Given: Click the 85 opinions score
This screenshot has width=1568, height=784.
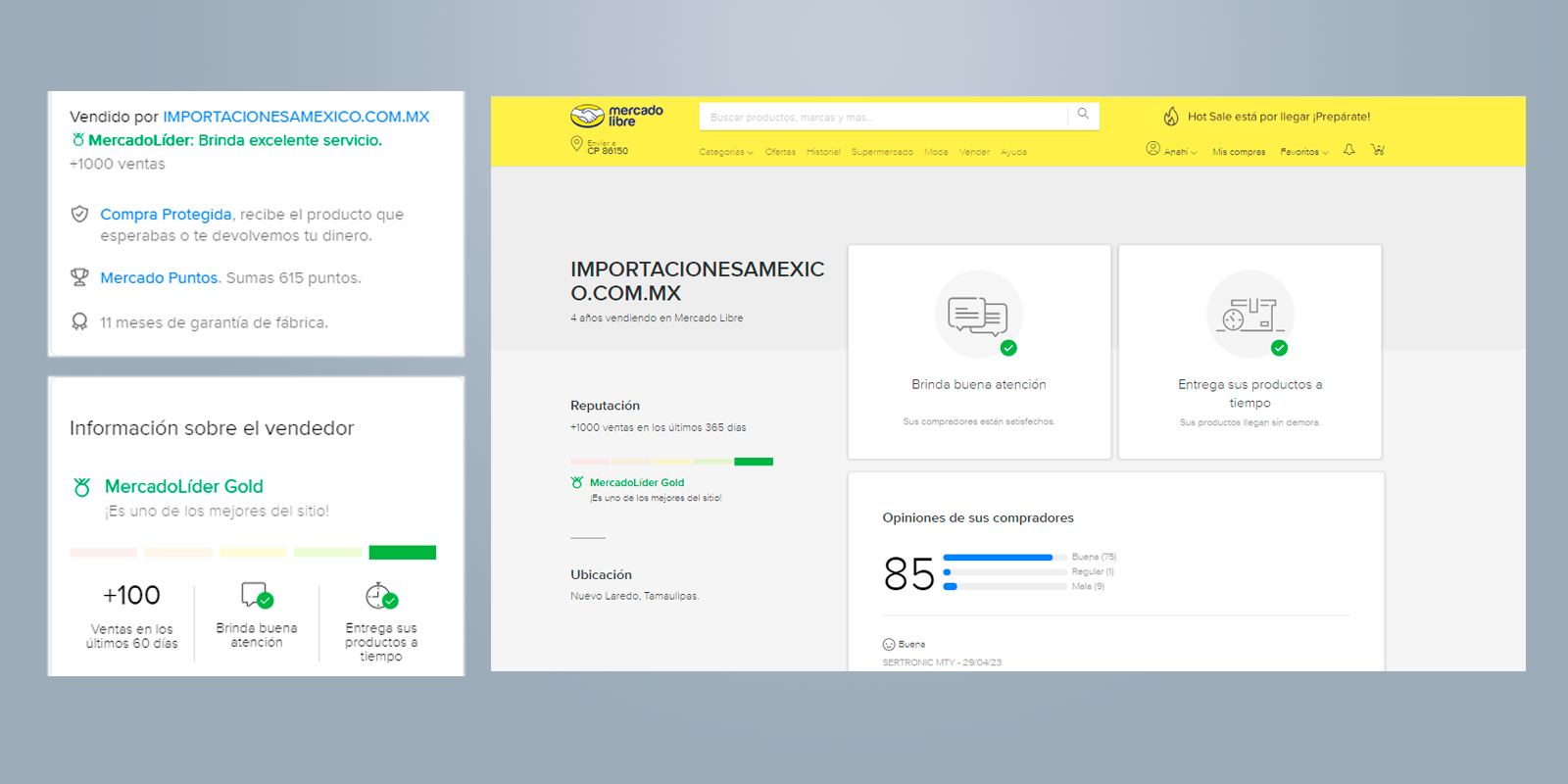Looking at the screenshot, I should 908,573.
